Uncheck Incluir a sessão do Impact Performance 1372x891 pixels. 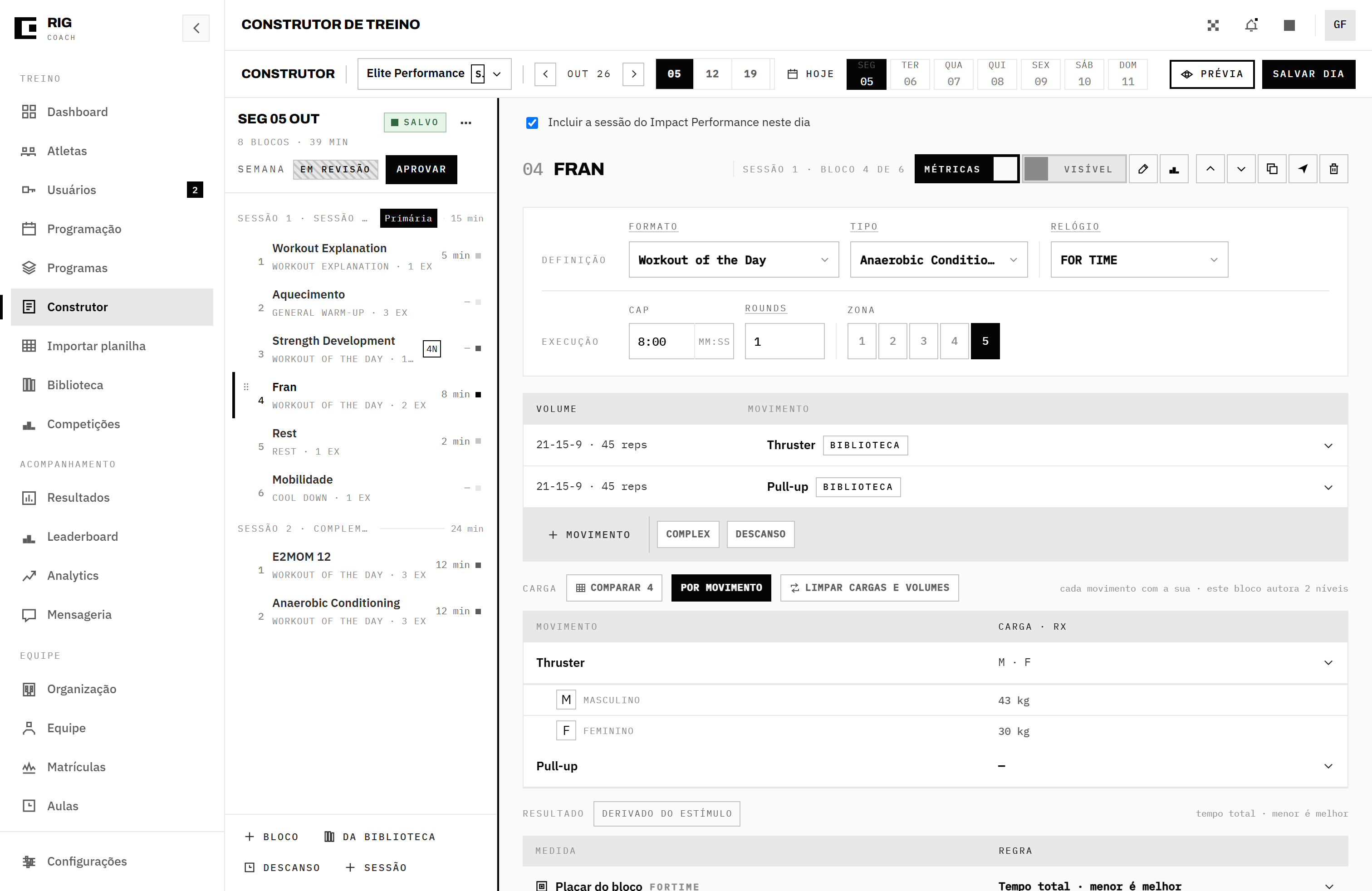point(532,122)
